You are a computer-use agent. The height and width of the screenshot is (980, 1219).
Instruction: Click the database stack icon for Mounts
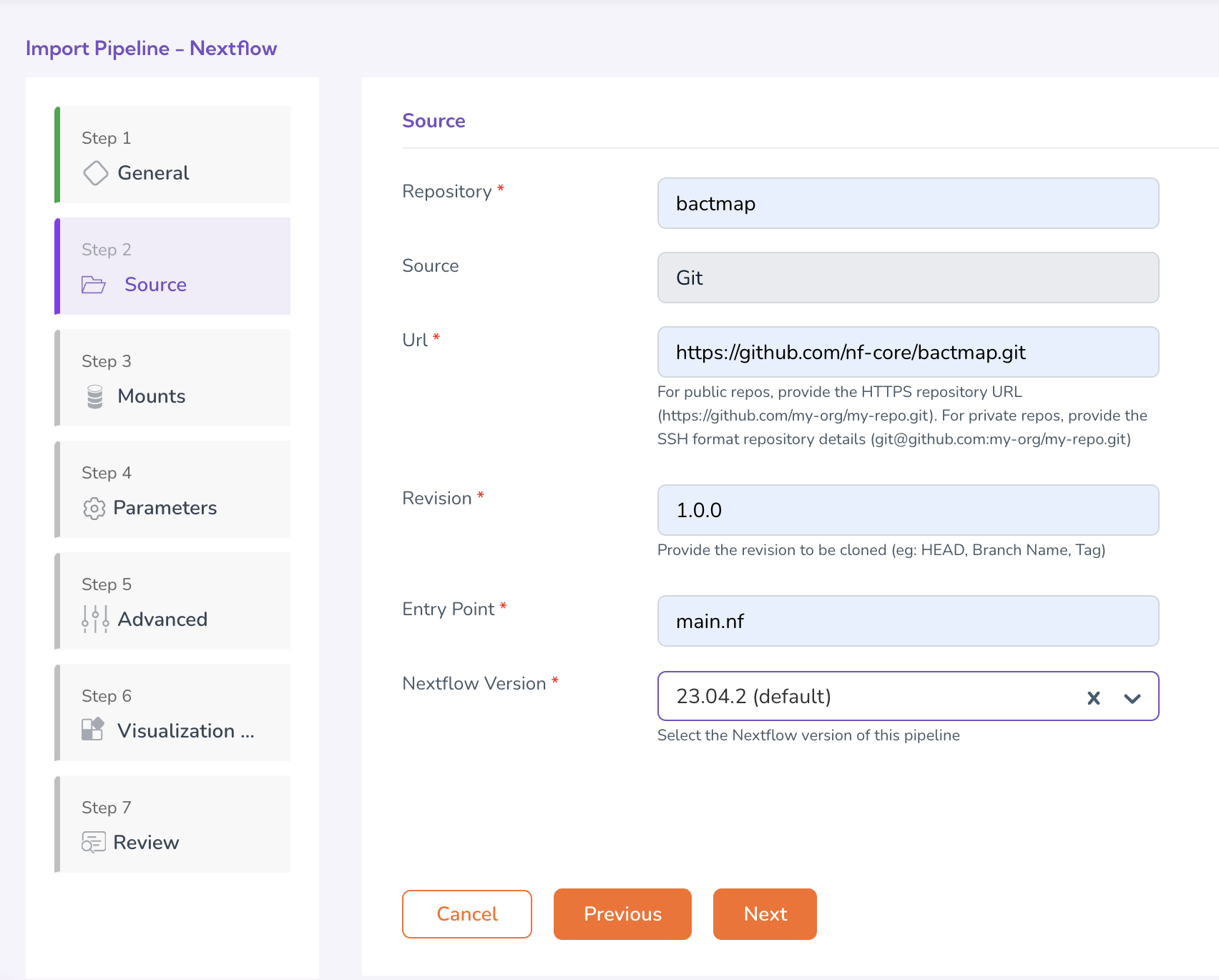95,396
